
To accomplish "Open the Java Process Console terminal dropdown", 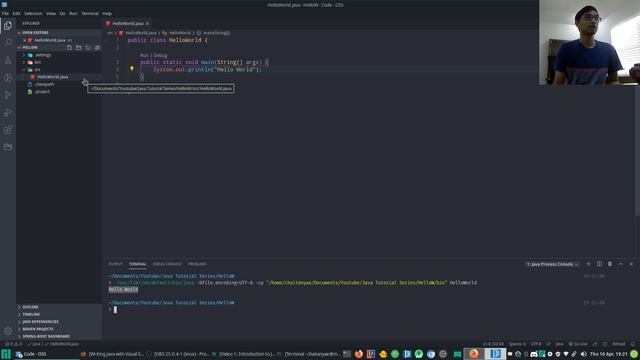I will (552, 264).
